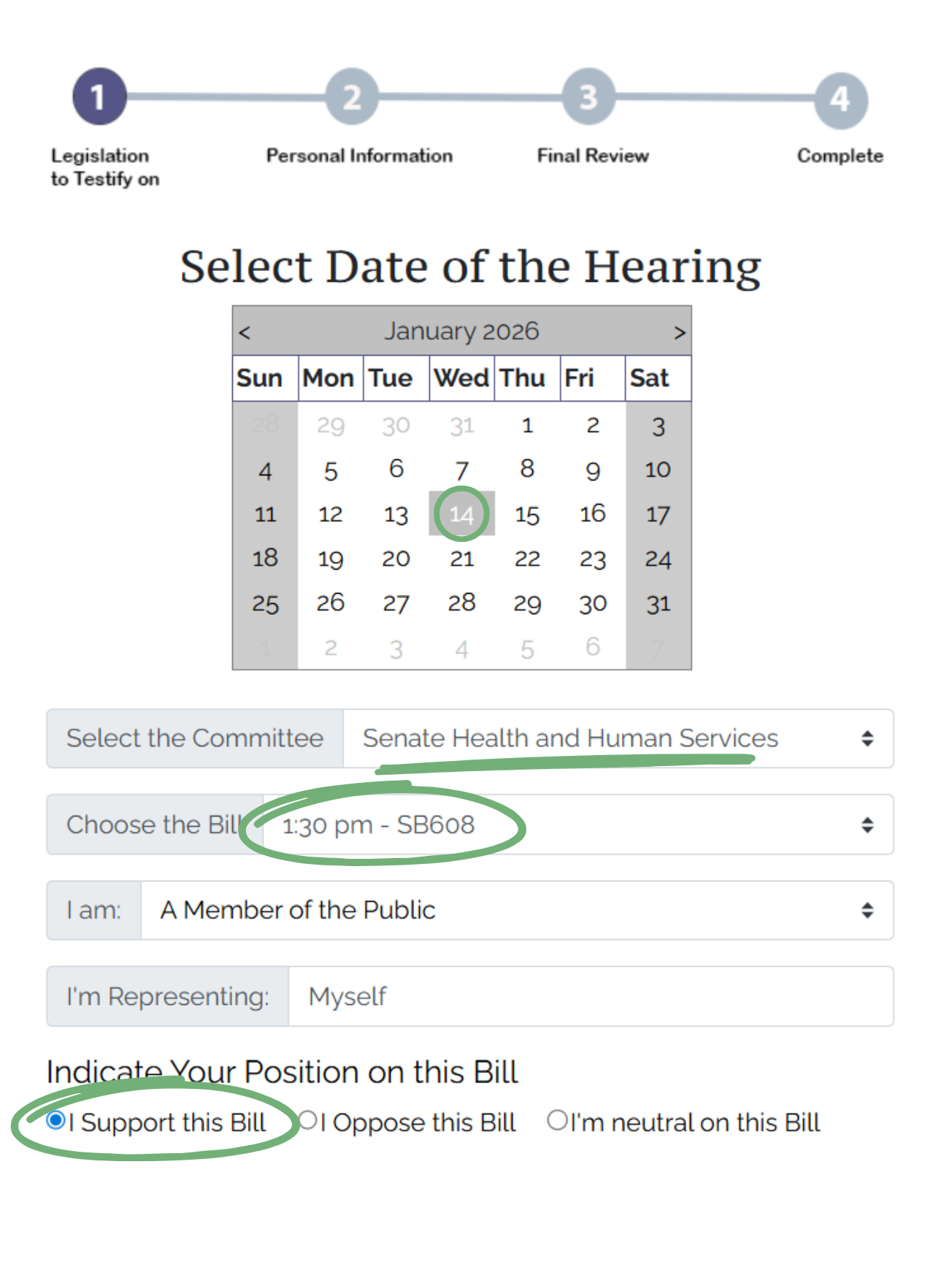The height and width of the screenshot is (1278, 952).
Task: Open the Select the Committee dropdown
Action: pyautogui.click(x=617, y=738)
